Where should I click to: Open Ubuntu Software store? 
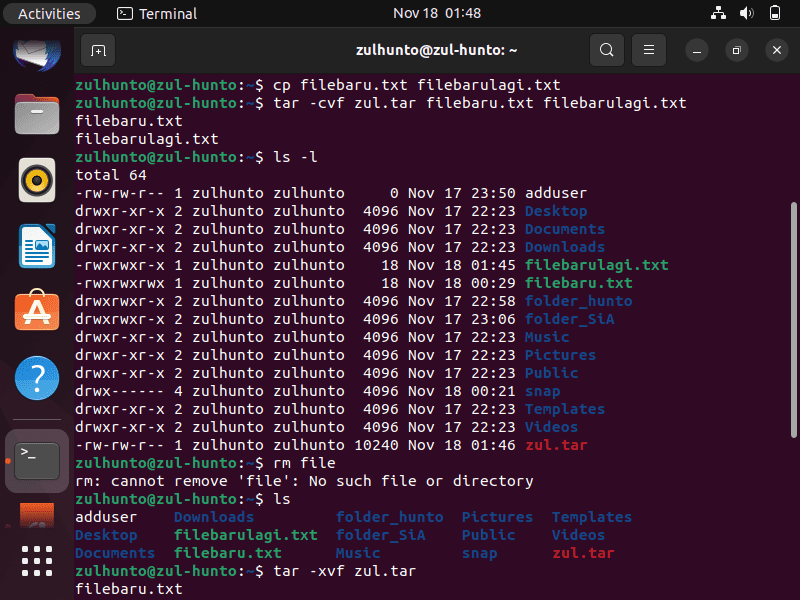pos(37,311)
